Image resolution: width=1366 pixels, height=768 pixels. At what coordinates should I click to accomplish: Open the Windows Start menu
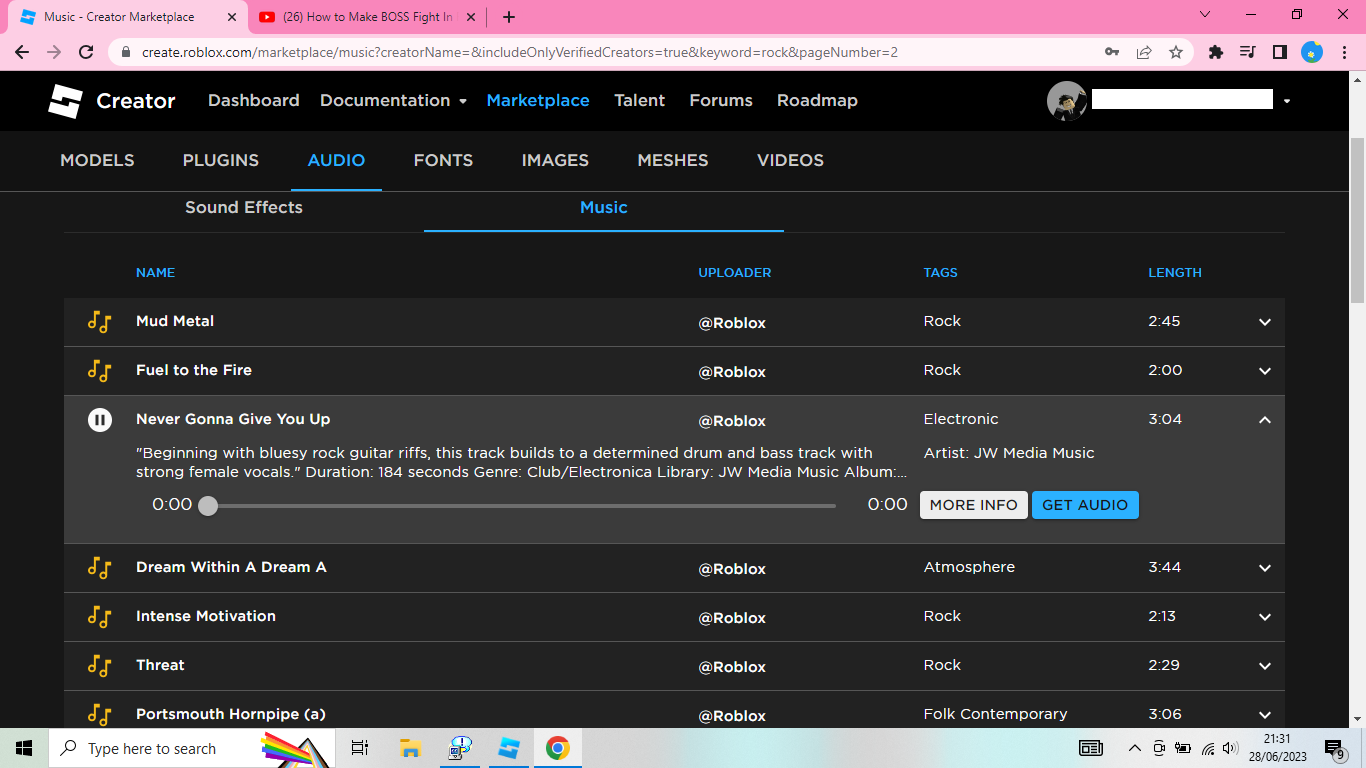click(24, 748)
